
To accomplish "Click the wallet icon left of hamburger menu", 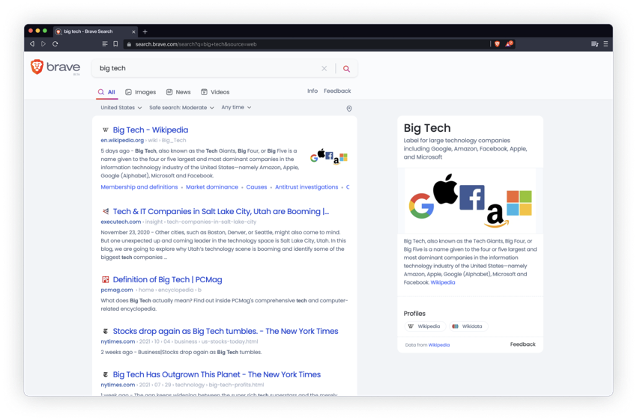I will pos(594,44).
